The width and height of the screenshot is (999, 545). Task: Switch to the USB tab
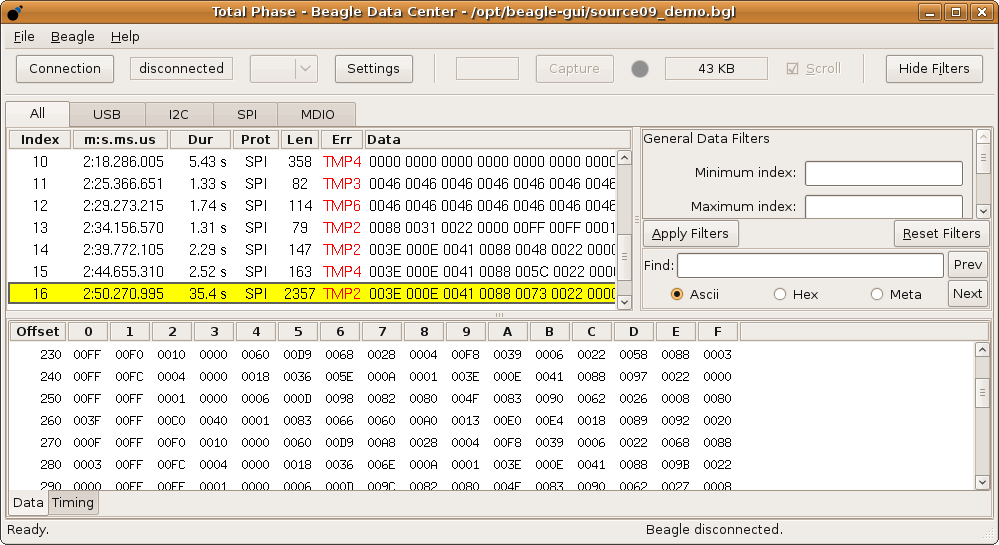(106, 114)
